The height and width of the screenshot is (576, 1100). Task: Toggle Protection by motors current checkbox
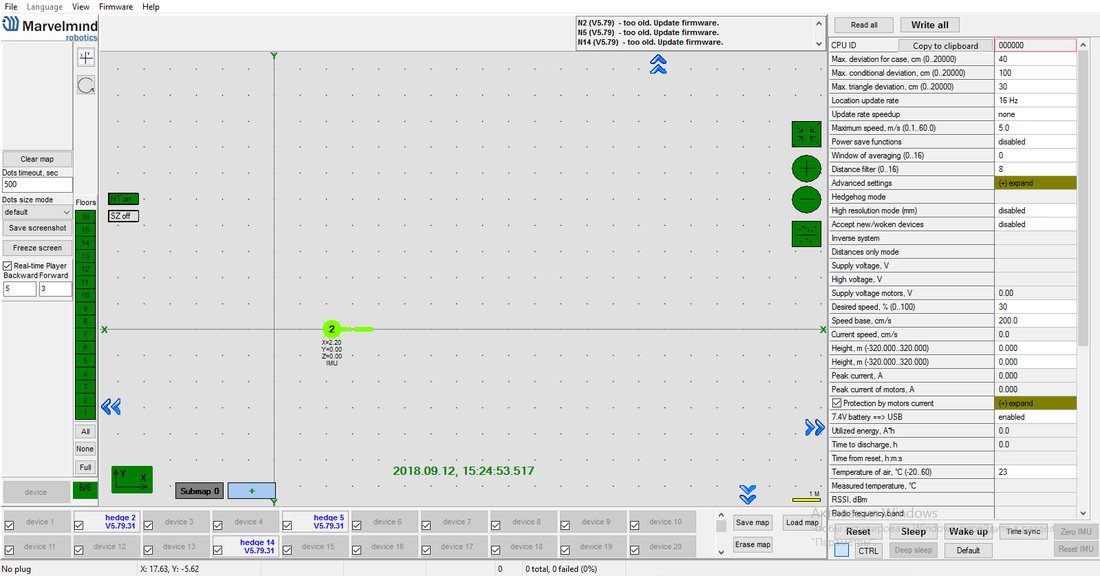[x=837, y=403]
